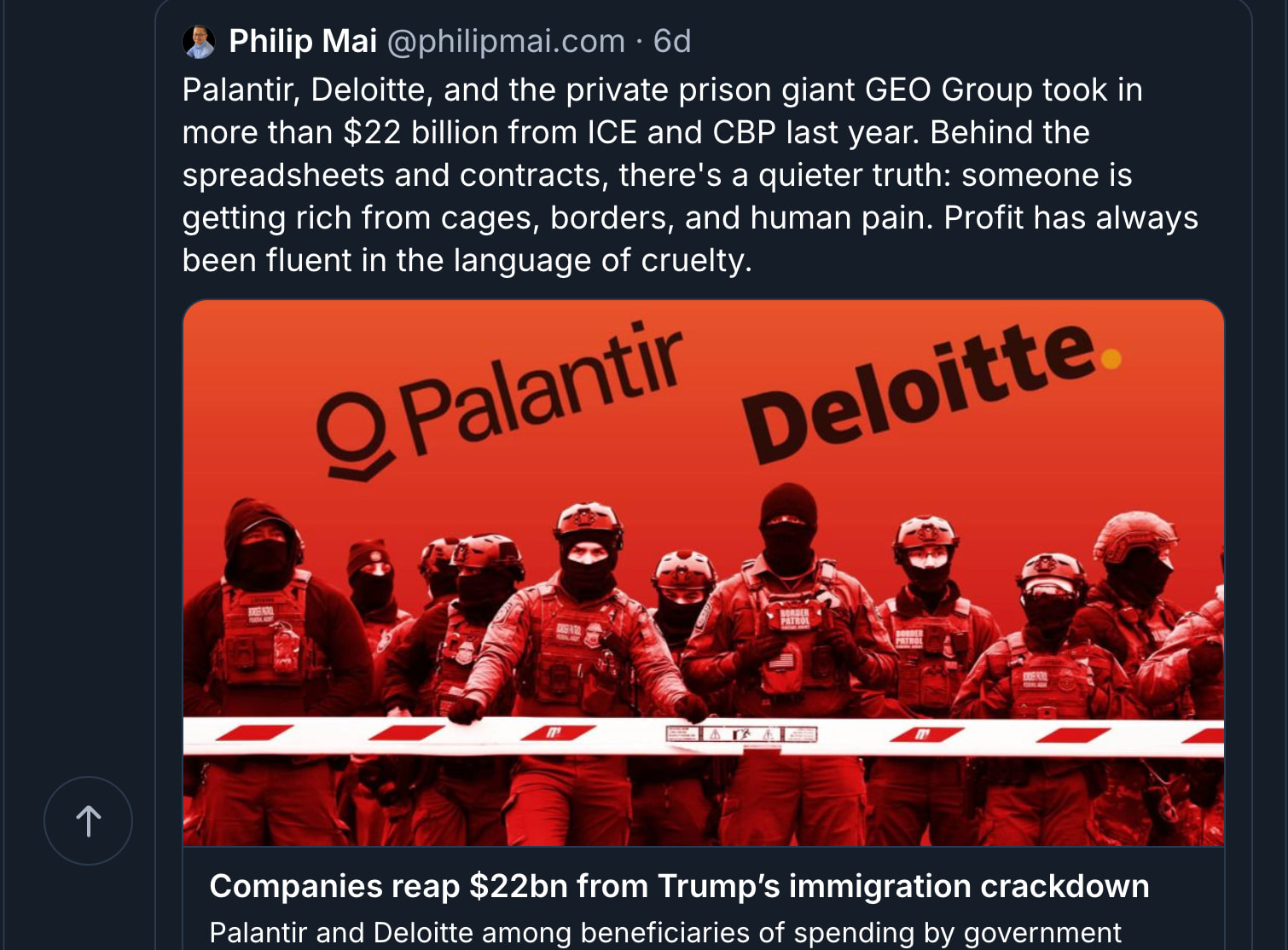Open the "Companies reap $22bn" article headline
Viewport: 1288px width, 950px height.
tap(679, 886)
